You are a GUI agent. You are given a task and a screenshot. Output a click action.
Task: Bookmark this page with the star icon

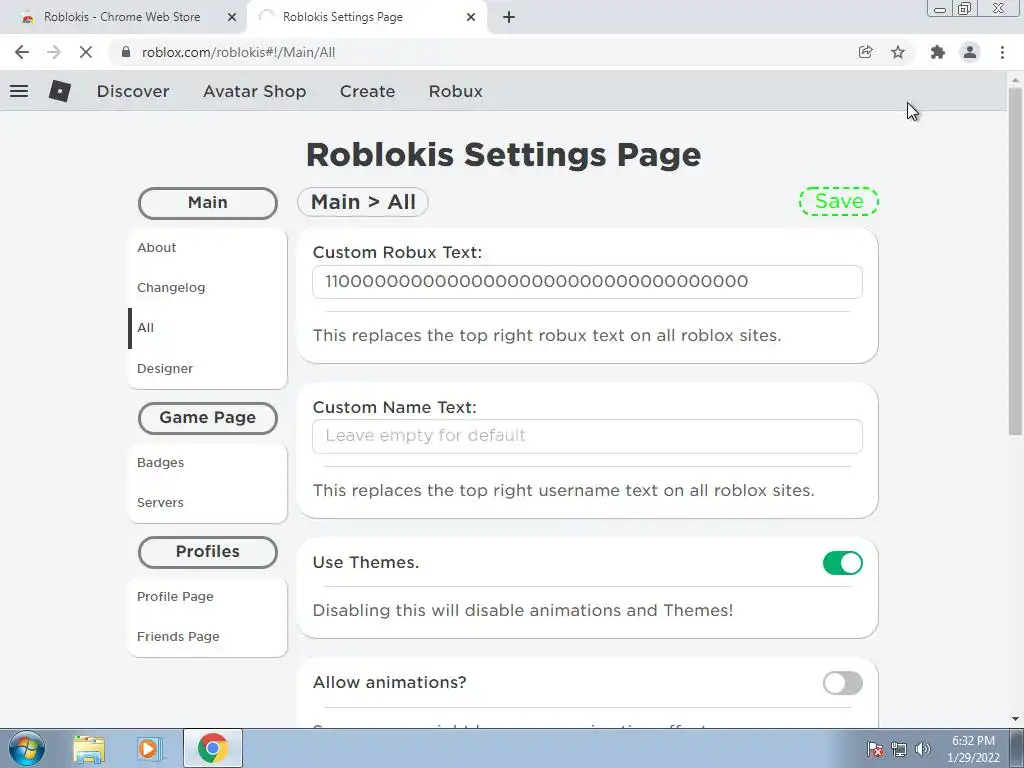pyautogui.click(x=898, y=52)
